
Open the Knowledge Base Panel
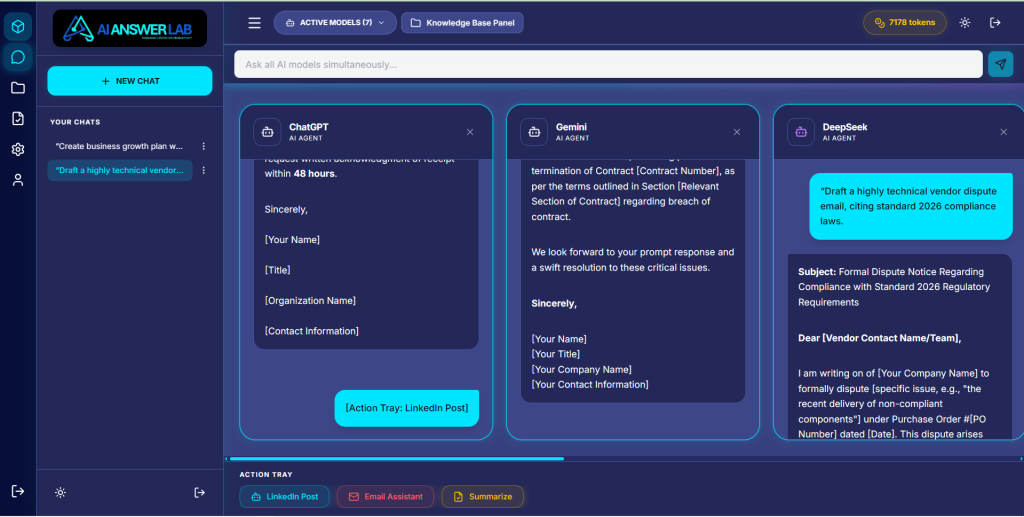pos(462,23)
